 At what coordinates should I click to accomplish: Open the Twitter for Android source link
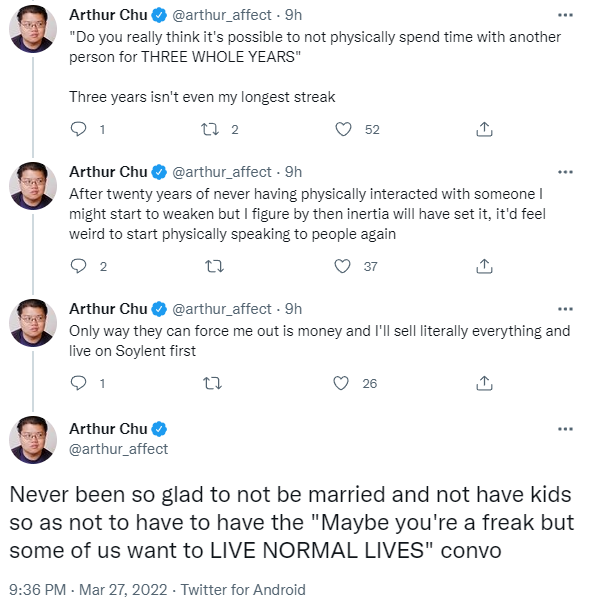[243, 590]
